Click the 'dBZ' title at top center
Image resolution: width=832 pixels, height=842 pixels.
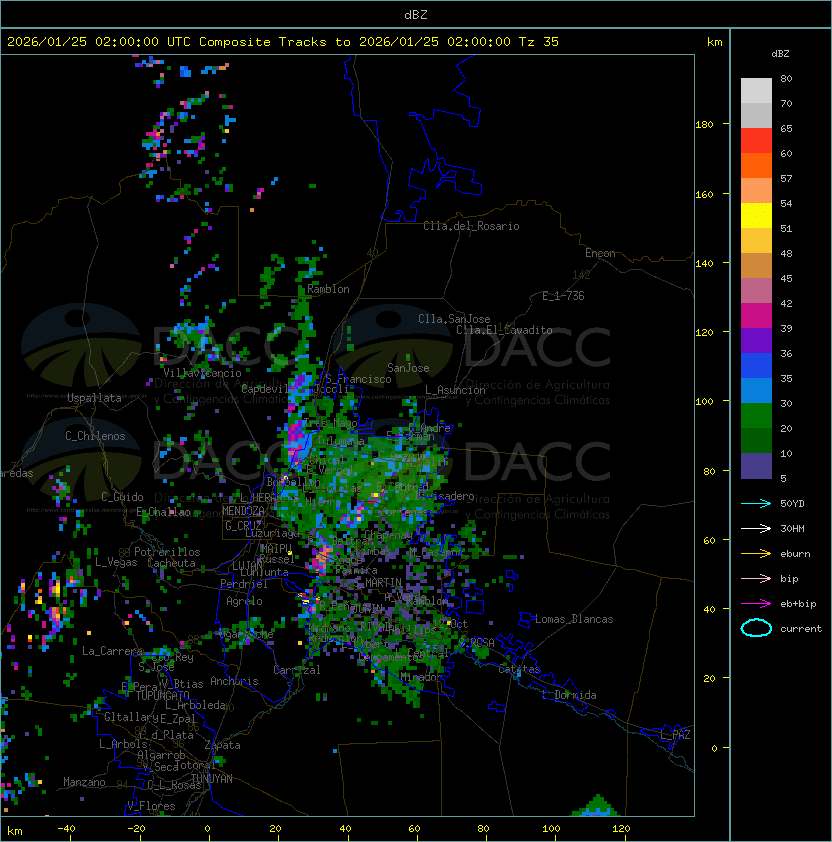[416, 15]
